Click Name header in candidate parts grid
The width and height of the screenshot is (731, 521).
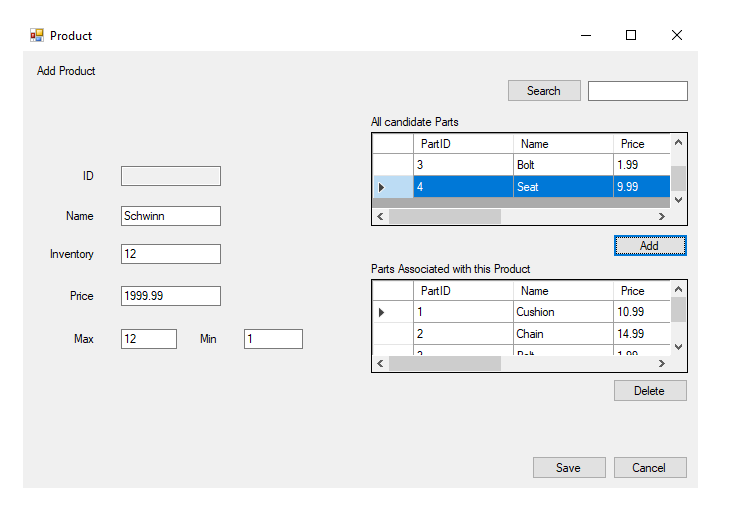point(563,144)
